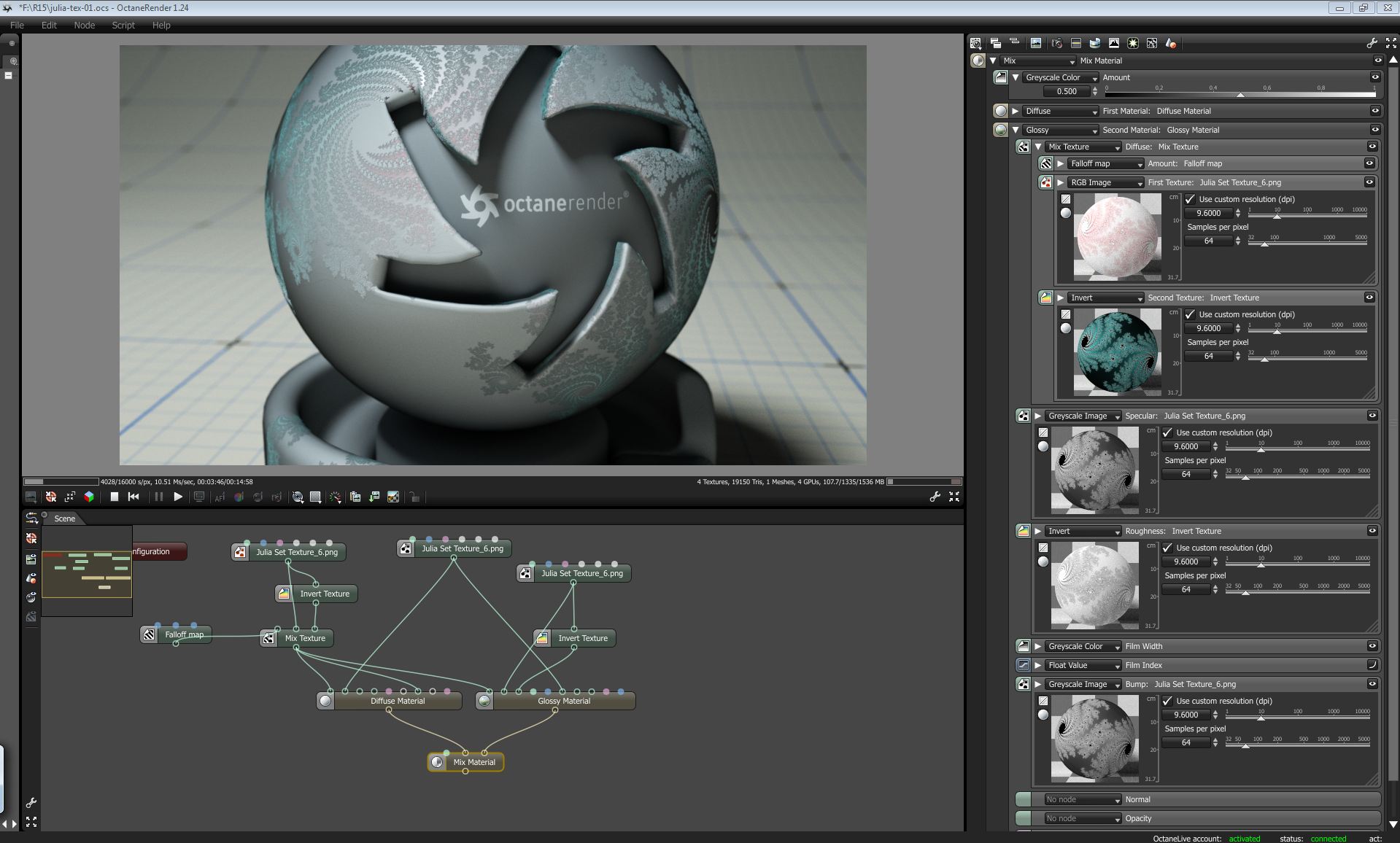The image size is (1400, 843).
Task: Open the Falloff map type dropdown
Action: pyautogui.click(x=1105, y=163)
